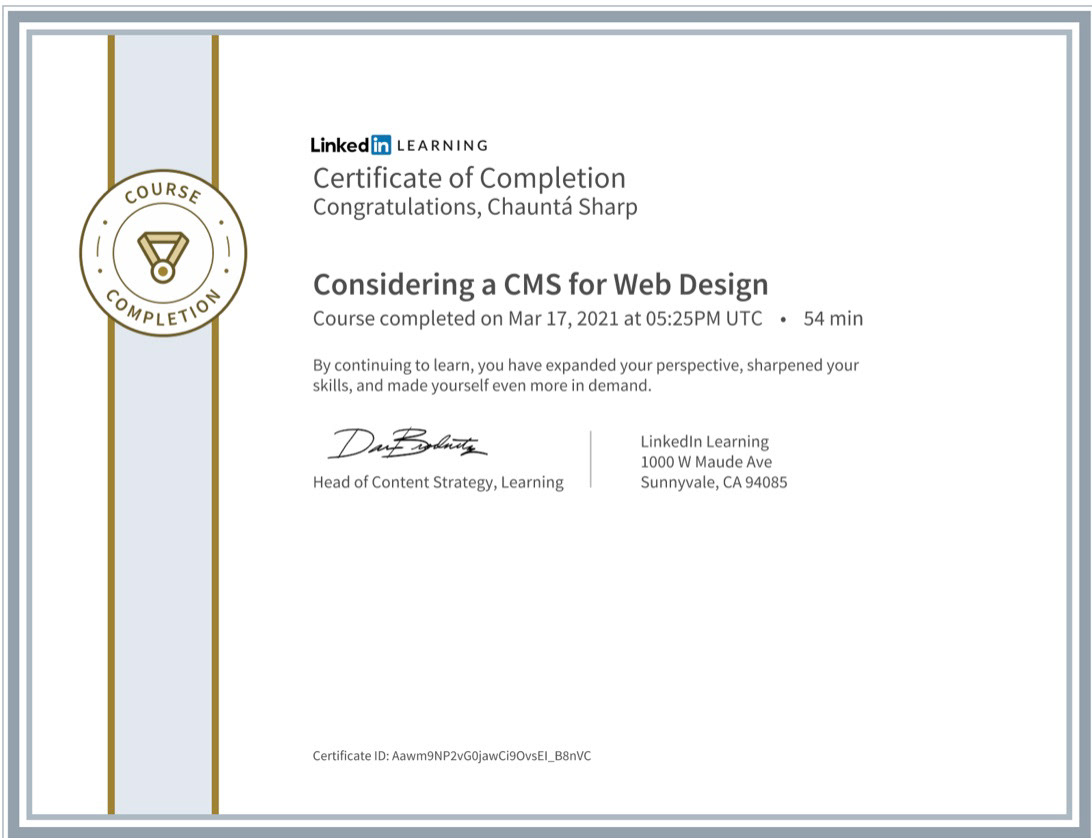Click the LinkedIn Learning logo

pyautogui.click(x=399, y=145)
